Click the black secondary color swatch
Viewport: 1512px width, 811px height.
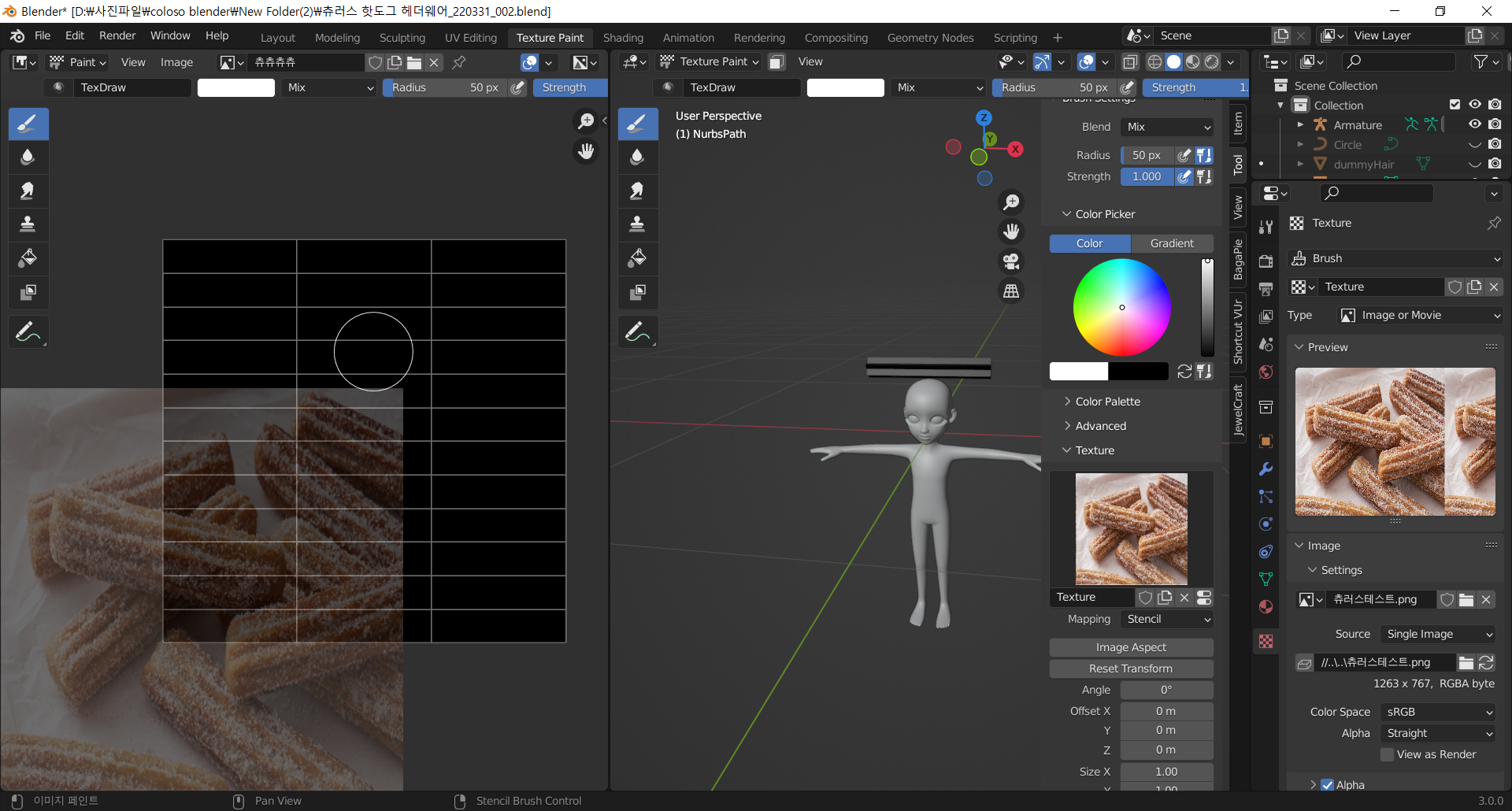pos(1139,372)
